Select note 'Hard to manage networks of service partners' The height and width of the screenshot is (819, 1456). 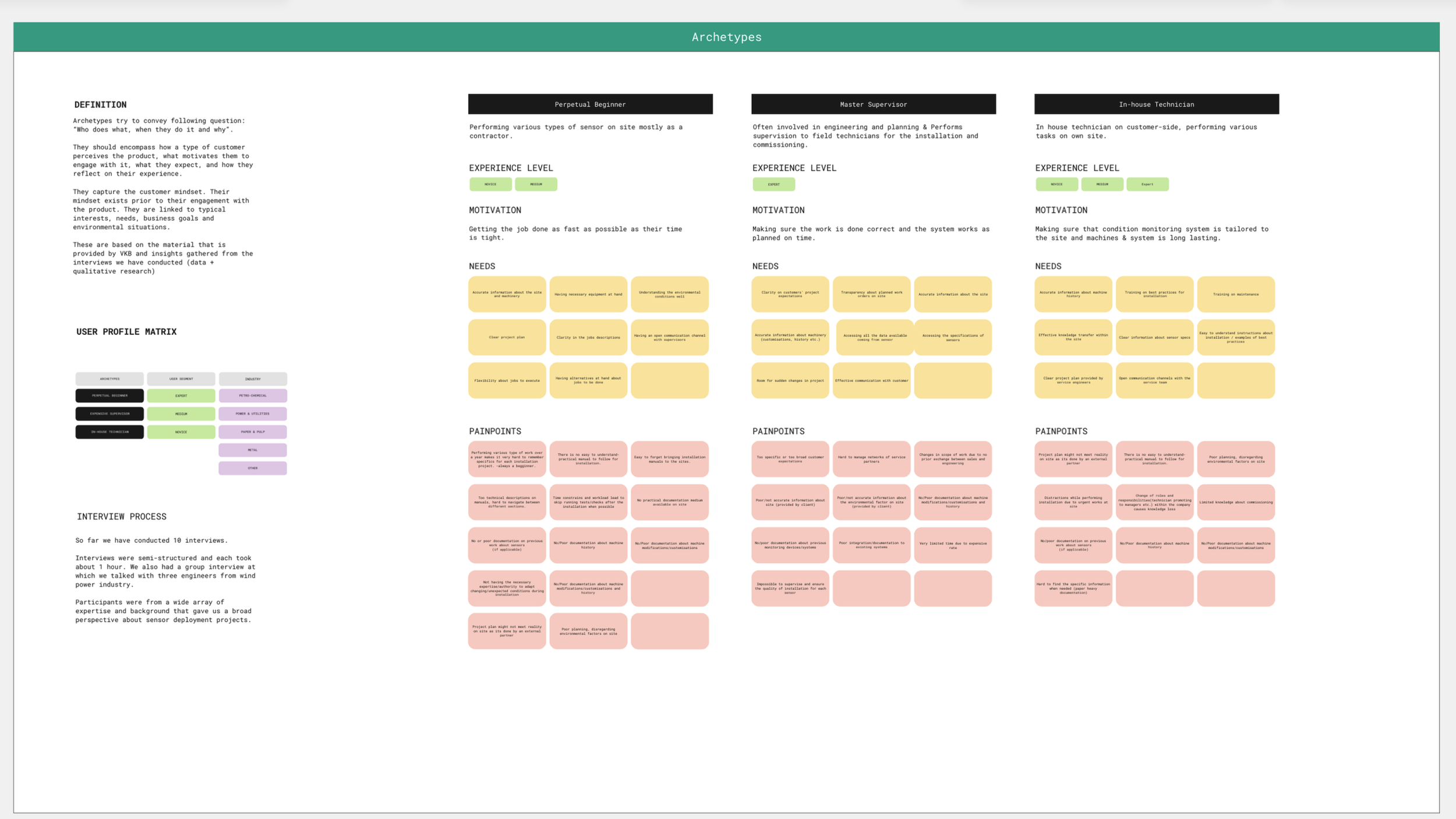871,459
